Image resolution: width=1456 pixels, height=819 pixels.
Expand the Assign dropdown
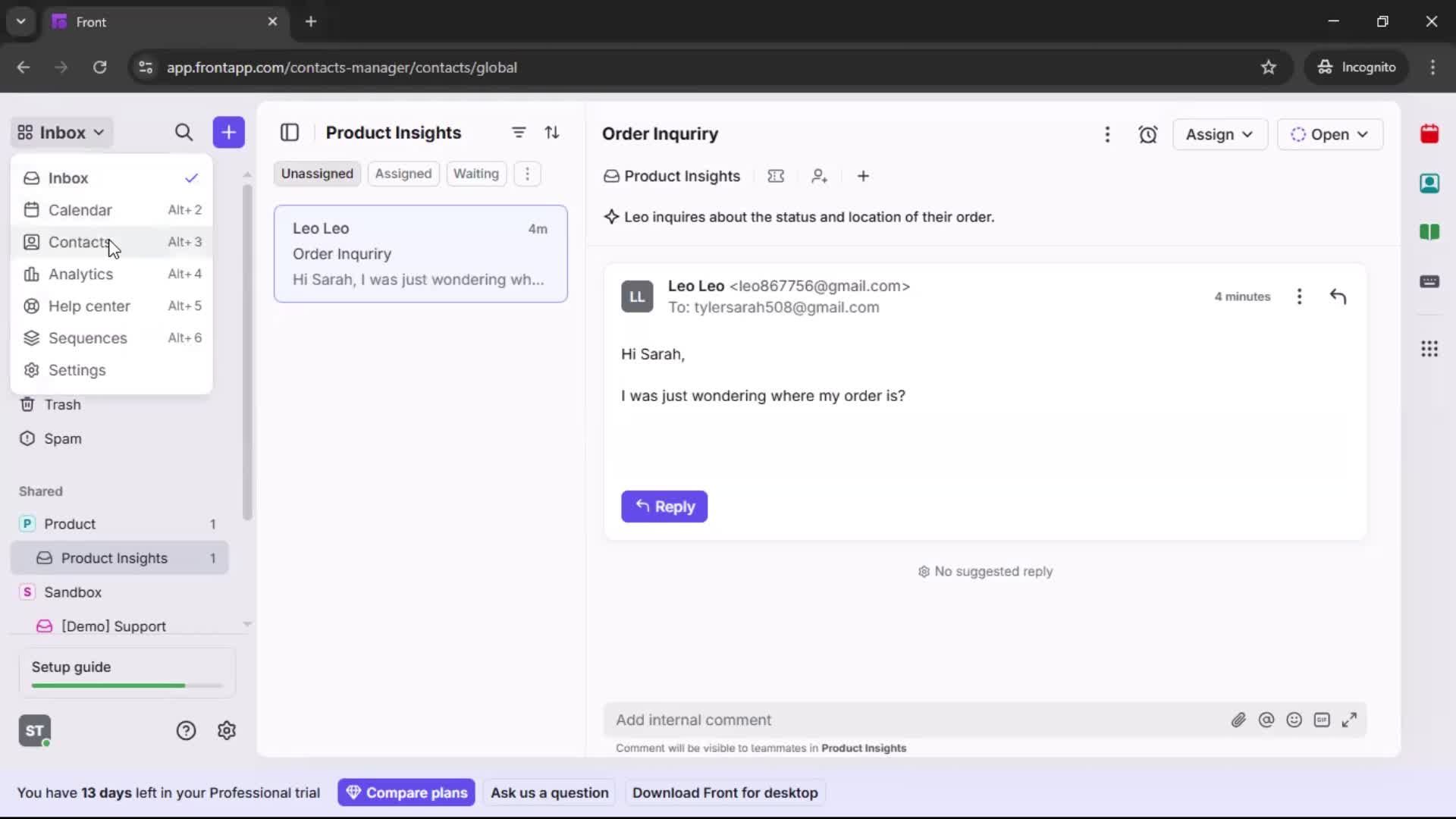[x=1219, y=134]
